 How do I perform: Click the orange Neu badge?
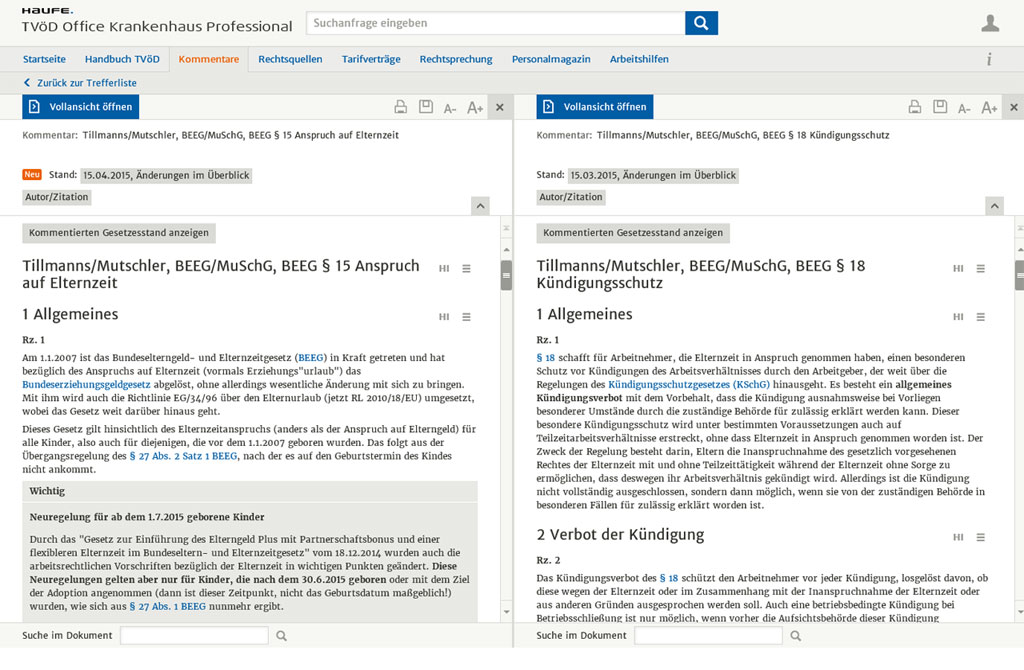coord(32,174)
